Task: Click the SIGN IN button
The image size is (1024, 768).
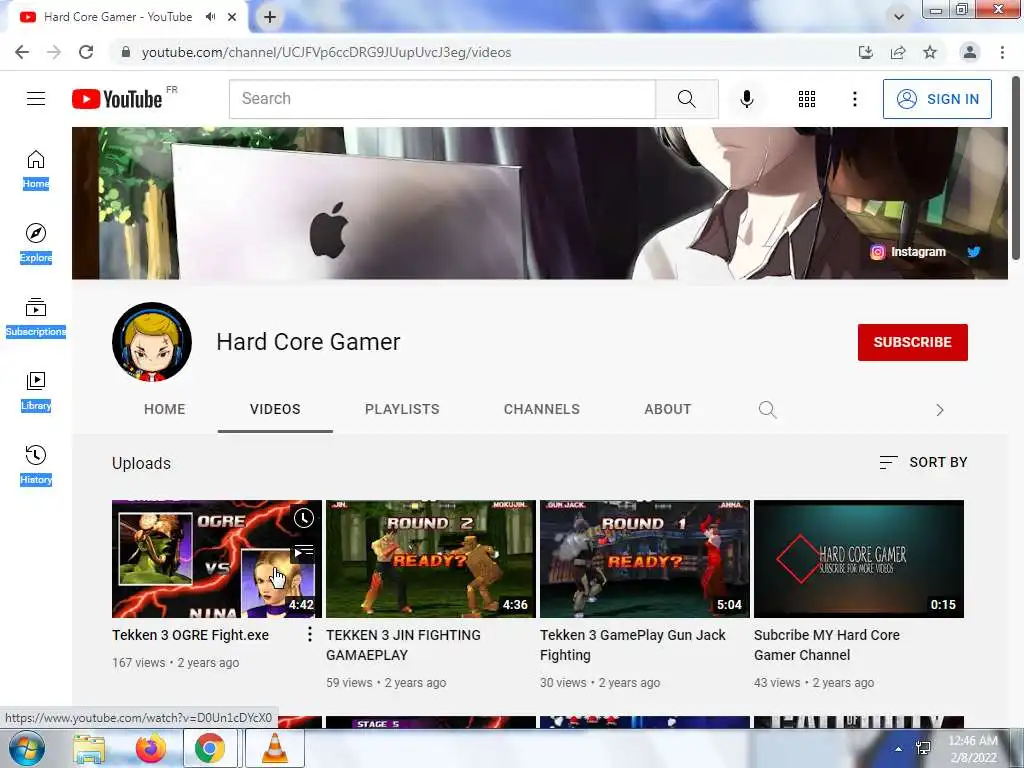Action: point(937,99)
